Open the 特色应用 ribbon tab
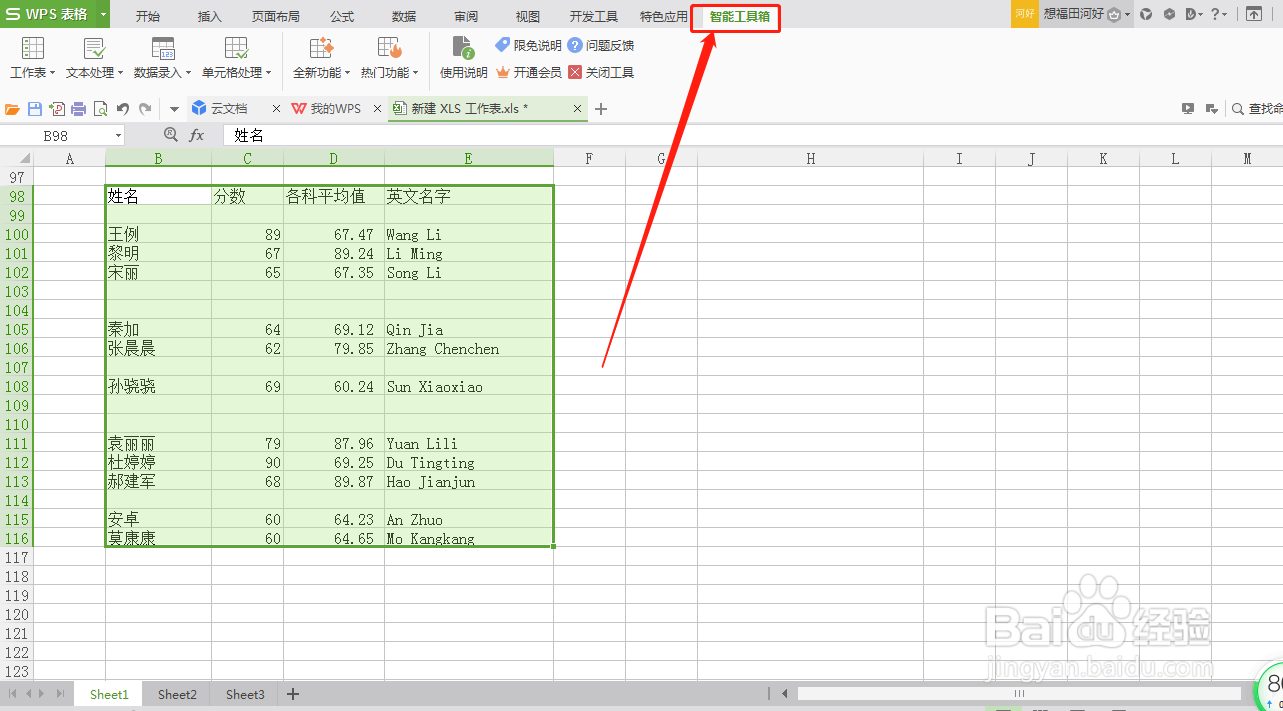 click(664, 16)
